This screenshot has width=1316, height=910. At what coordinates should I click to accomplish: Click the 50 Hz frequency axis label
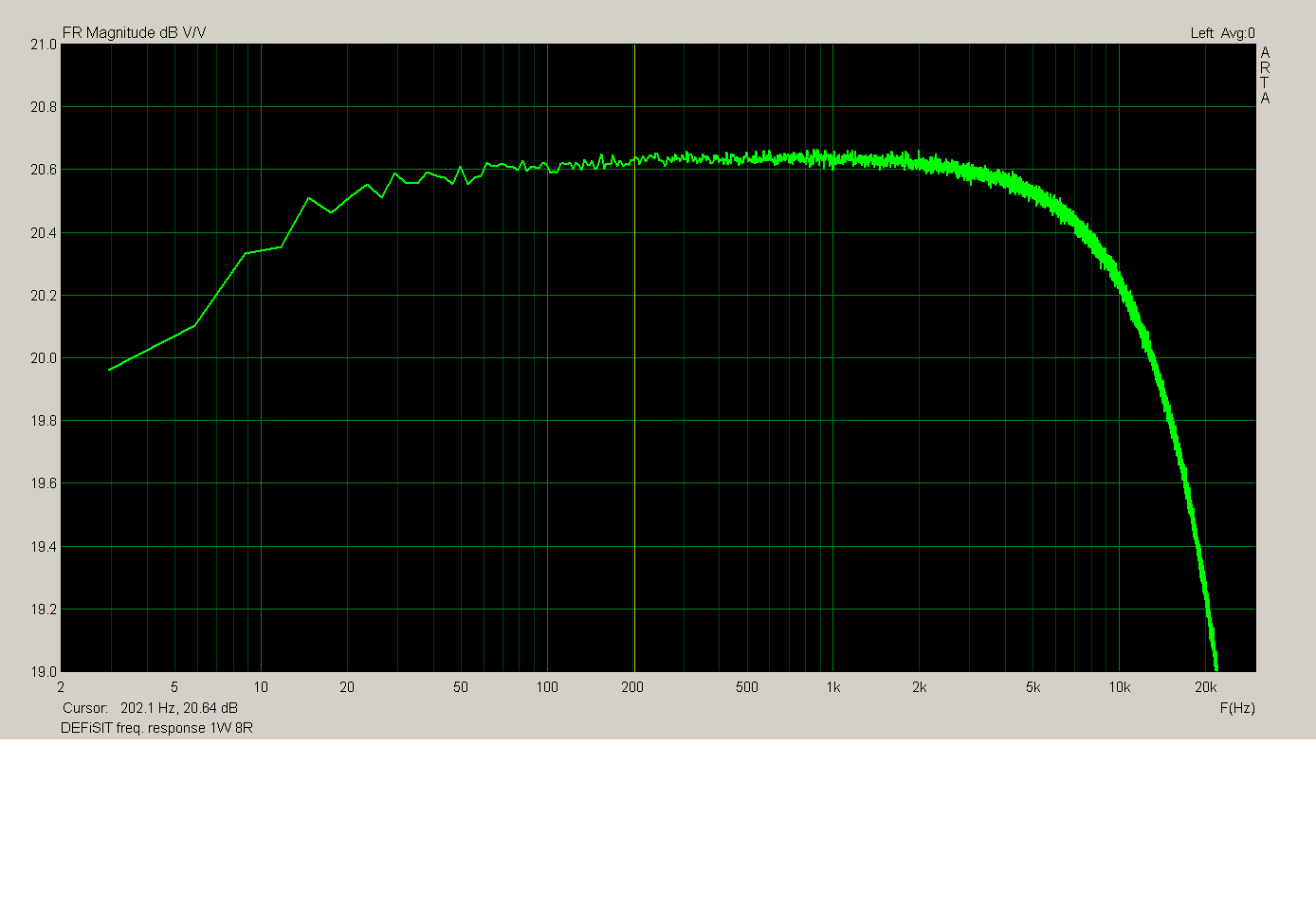(x=461, y=687)
